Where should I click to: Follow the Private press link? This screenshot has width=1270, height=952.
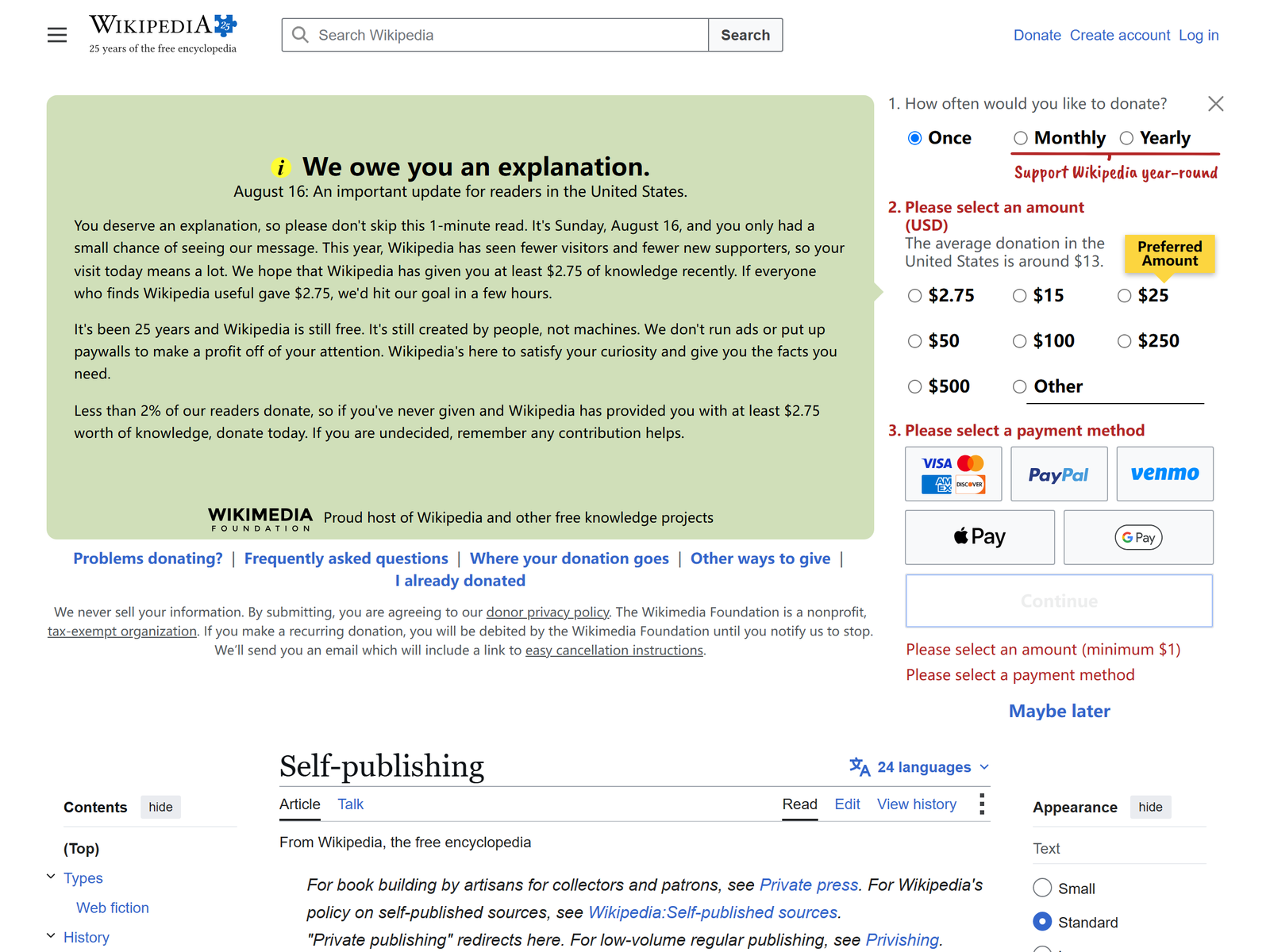coord(809,885)
